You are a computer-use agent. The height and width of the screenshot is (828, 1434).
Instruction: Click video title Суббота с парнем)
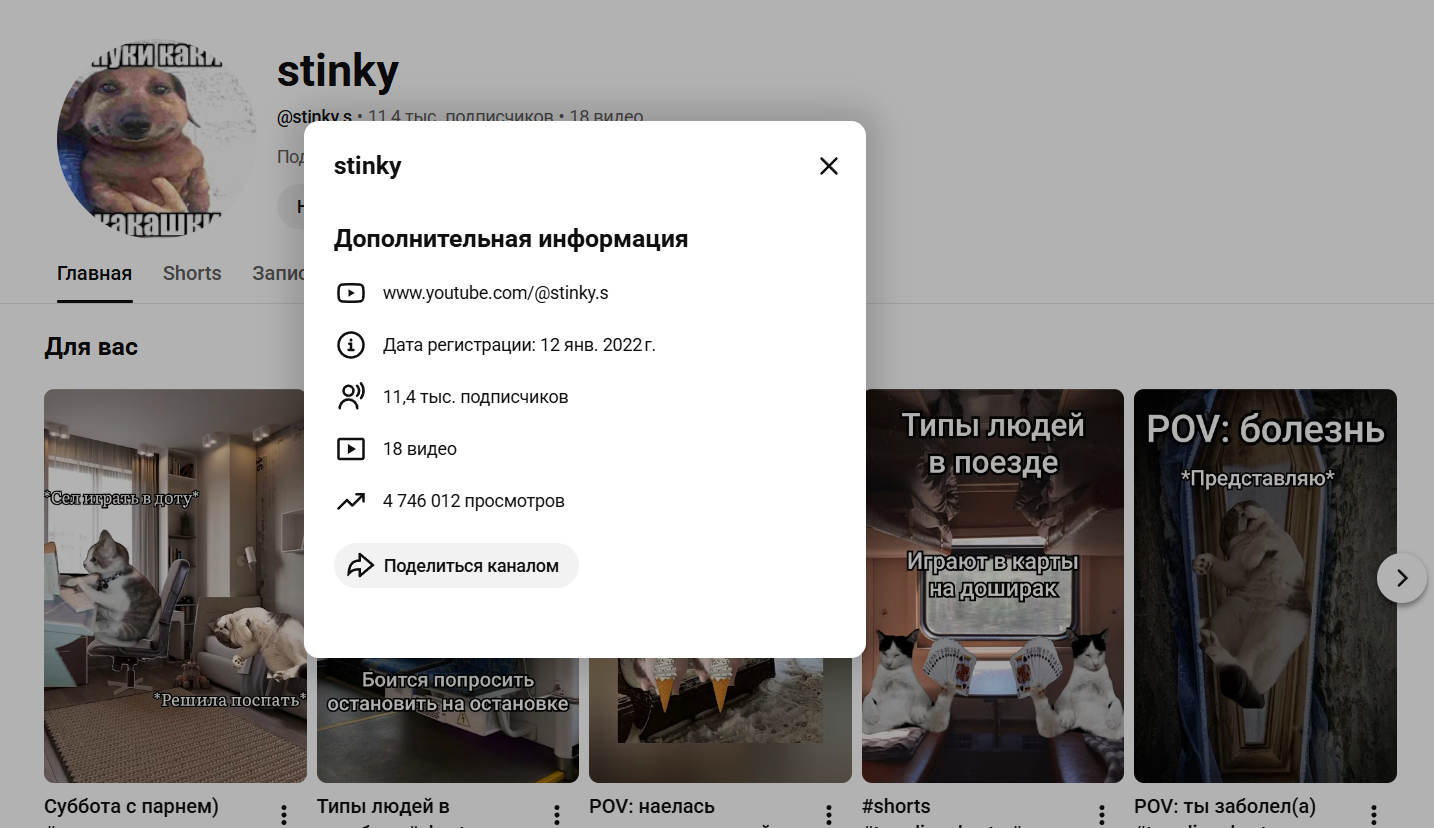coord(131,806)
